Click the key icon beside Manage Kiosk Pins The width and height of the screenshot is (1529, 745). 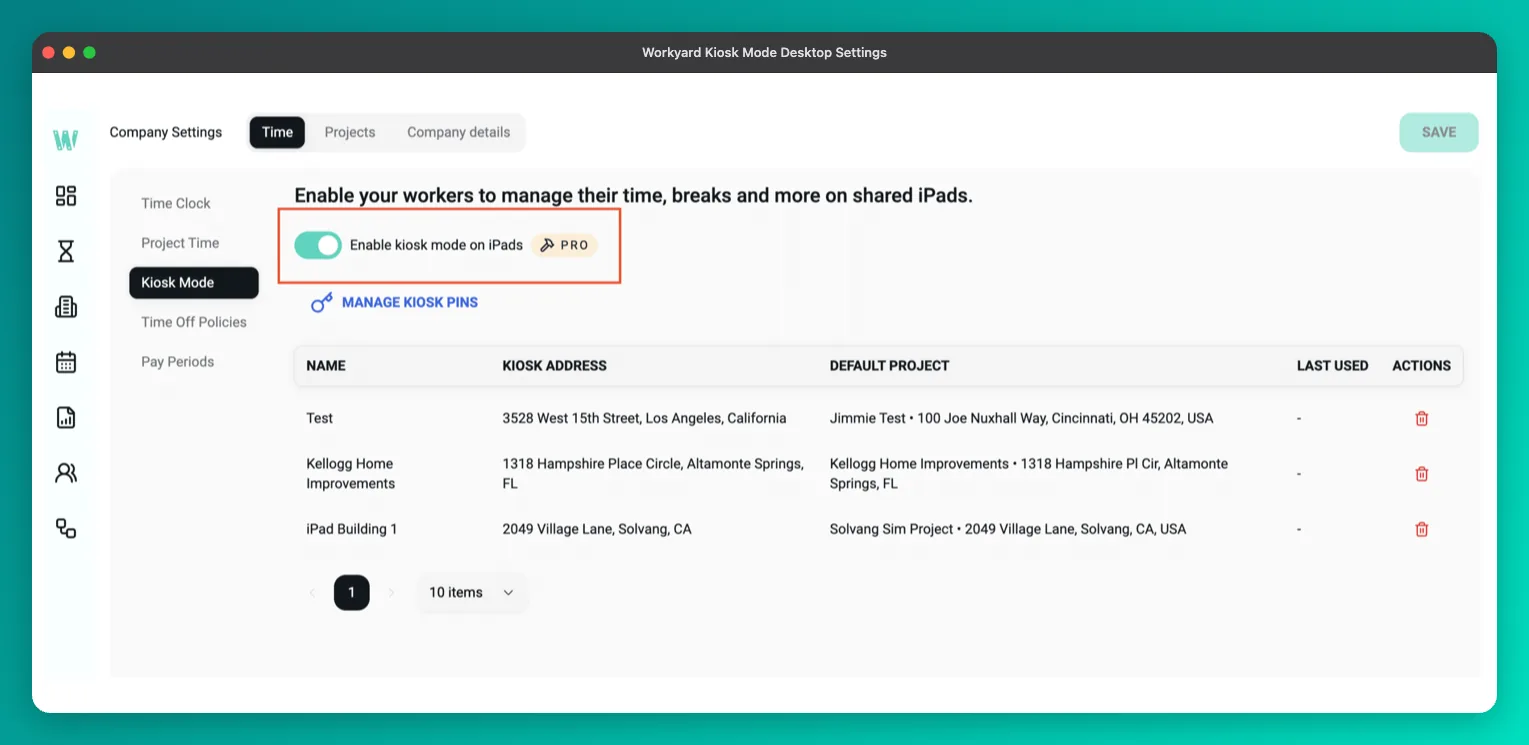[321, 302]
